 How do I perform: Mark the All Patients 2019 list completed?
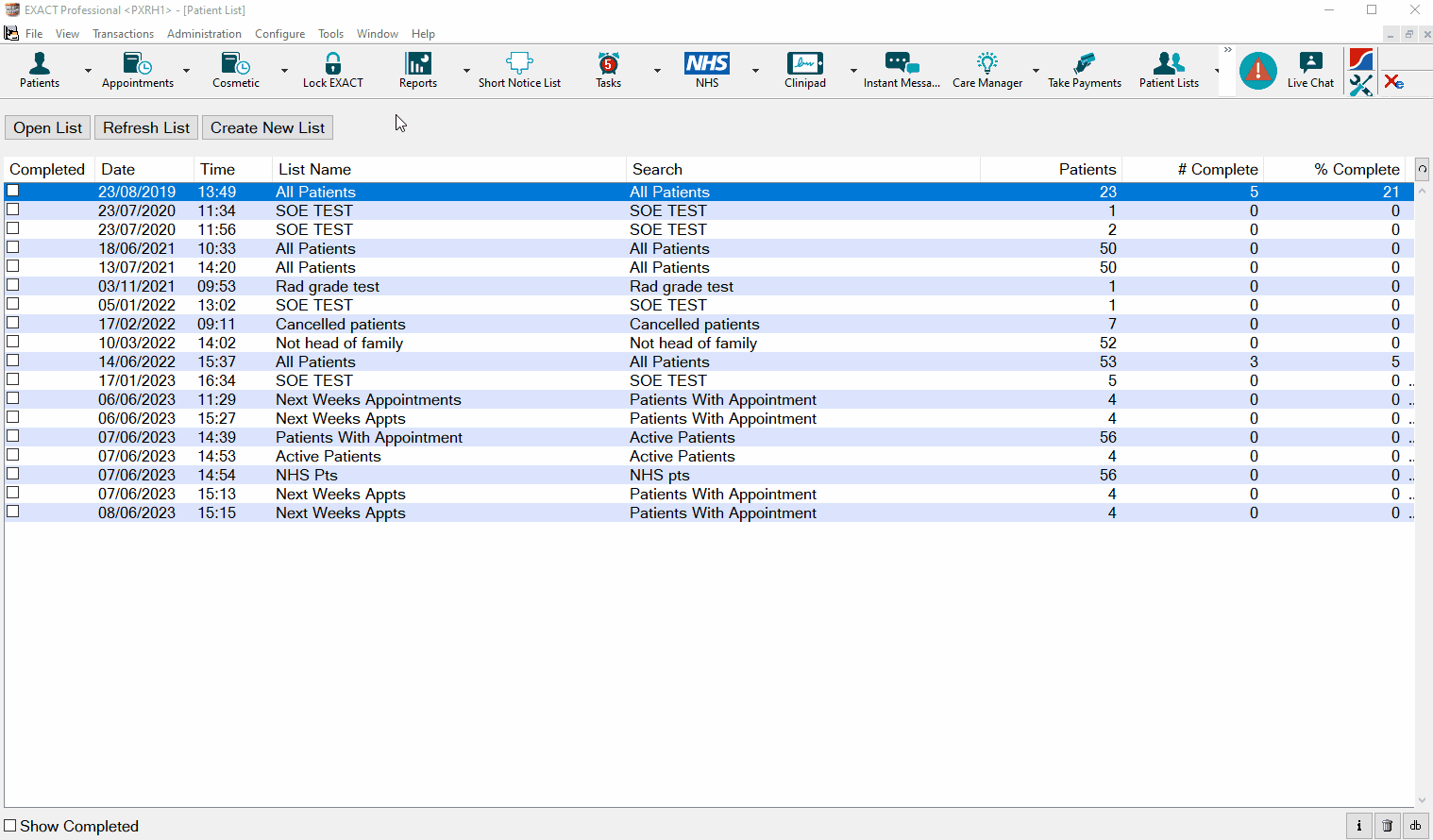click(12, 191)
